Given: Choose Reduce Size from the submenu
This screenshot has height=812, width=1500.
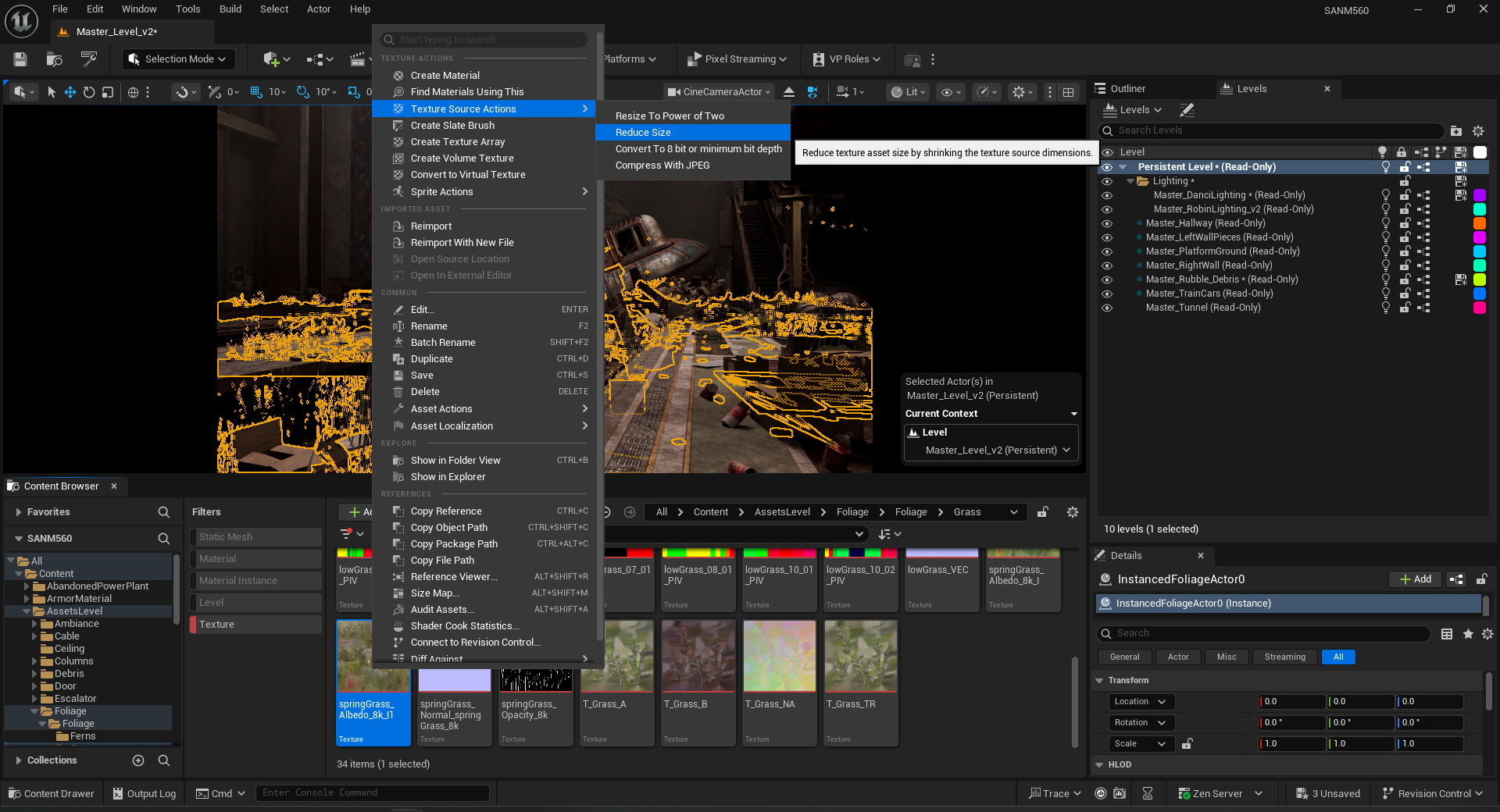Looking at the screenshot, I should tap(643, 133).
